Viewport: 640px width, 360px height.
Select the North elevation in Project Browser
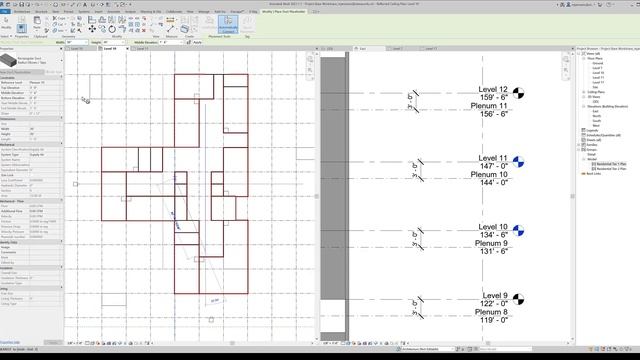coord(597,116)
